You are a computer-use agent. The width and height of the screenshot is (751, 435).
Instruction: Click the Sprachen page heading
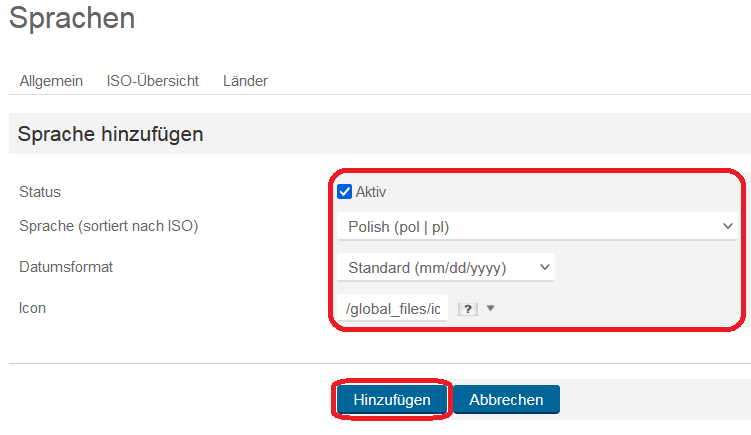[72, 18]
